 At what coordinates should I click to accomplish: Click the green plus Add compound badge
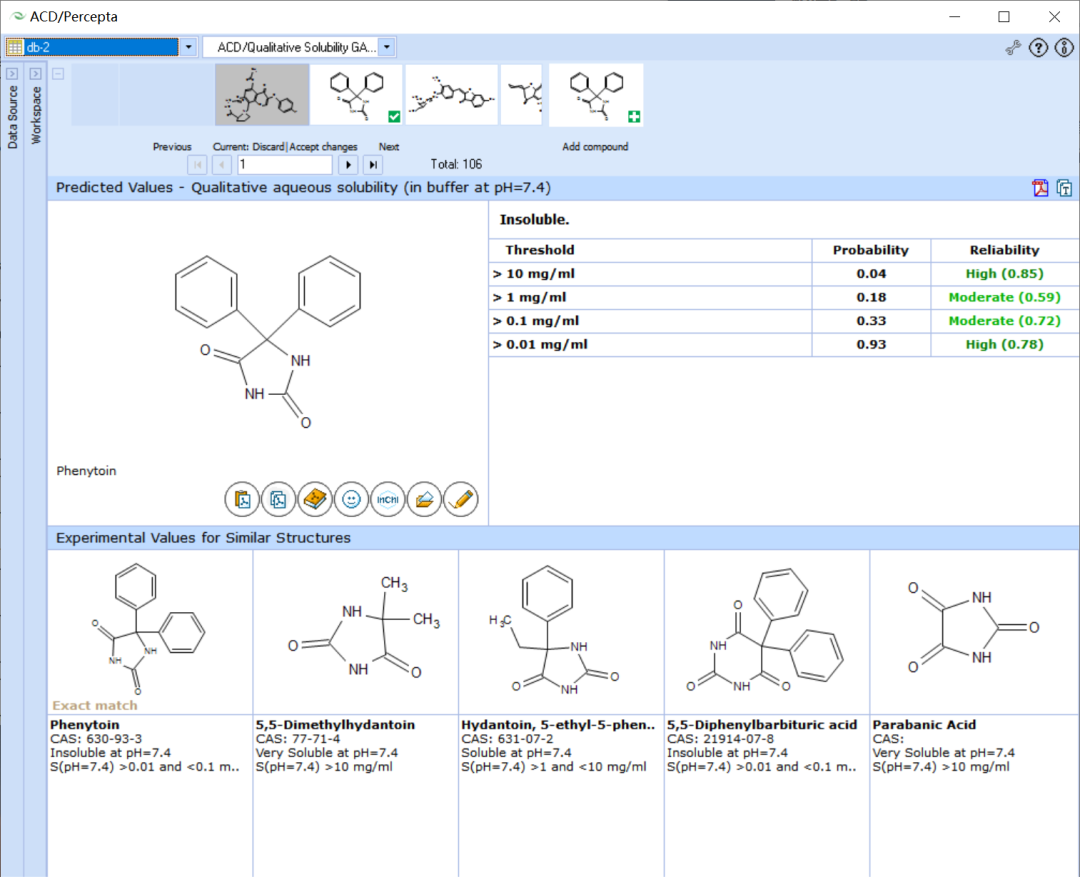[634, 116]
